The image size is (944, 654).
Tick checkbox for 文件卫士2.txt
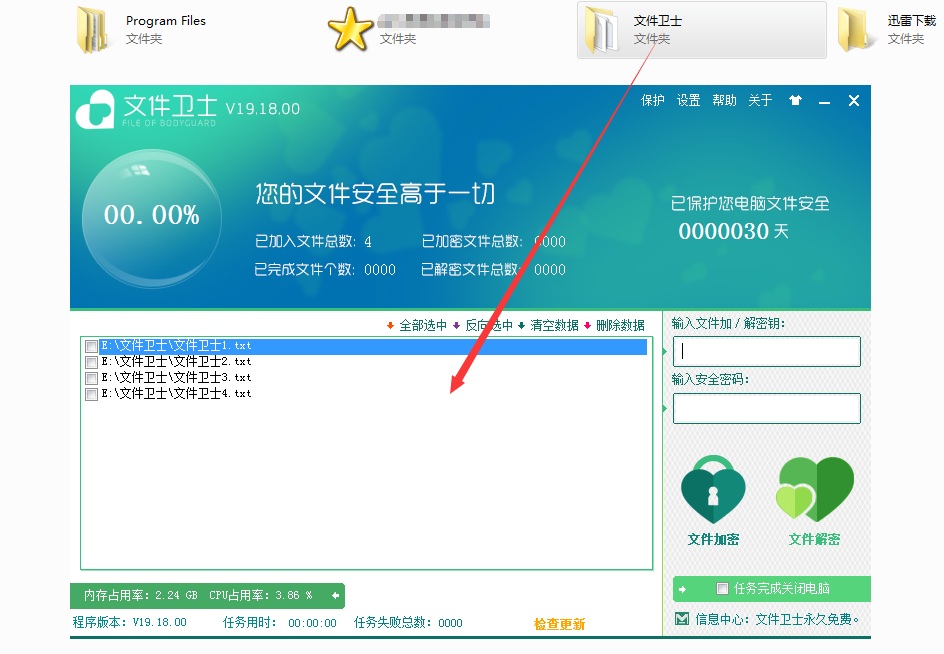click(92, 363)
